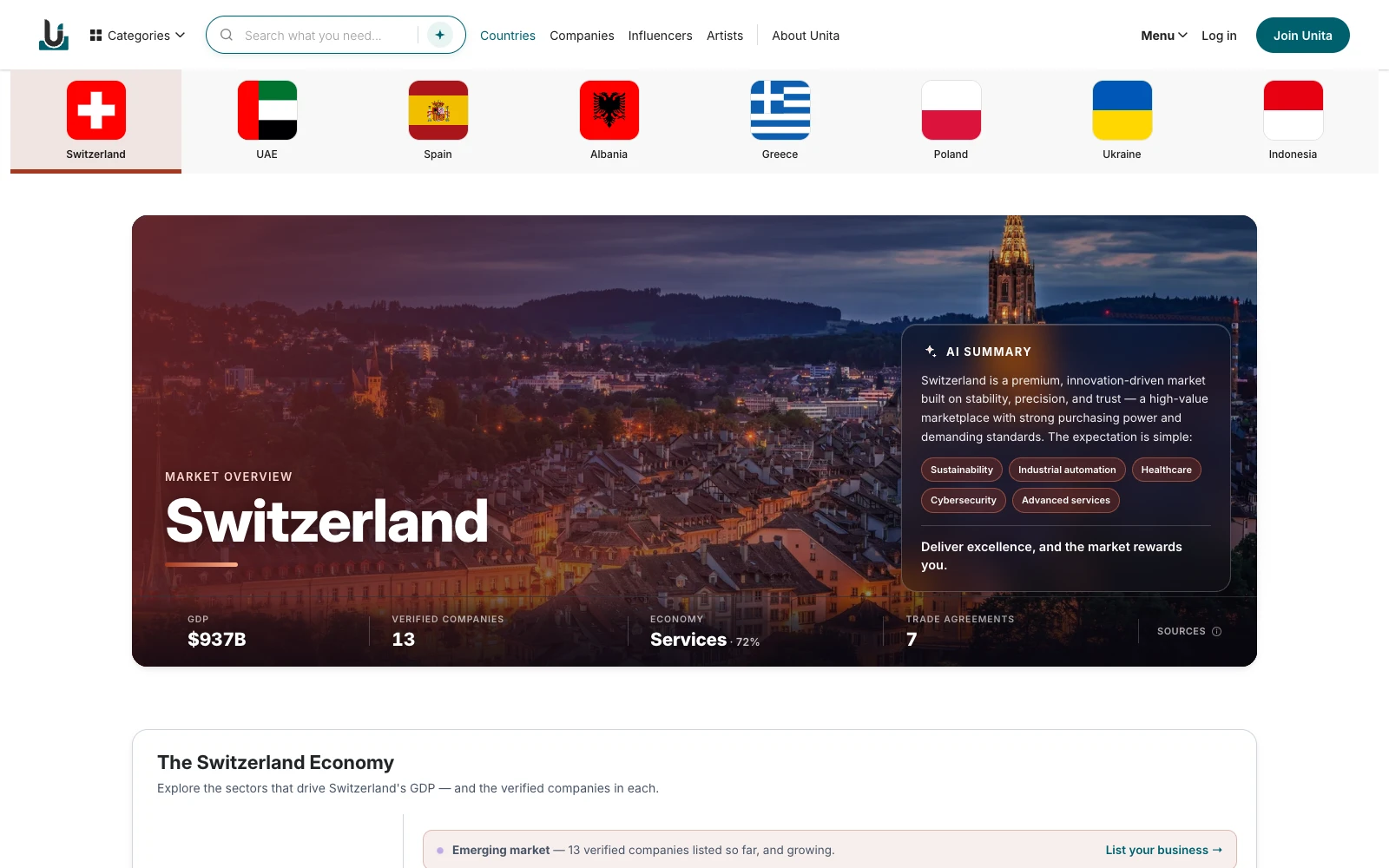The width and height of the screenshot is (1389, 868).
Task: Select the Greece flag icon
Action: [780, 110]
